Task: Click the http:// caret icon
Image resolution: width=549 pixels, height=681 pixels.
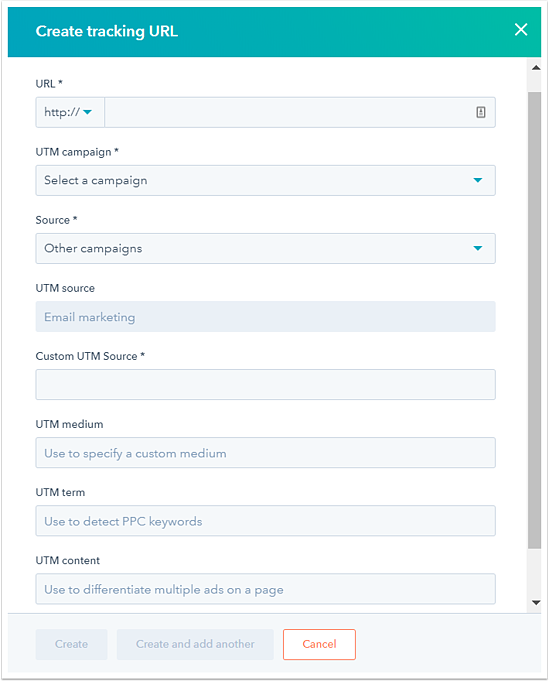Action: [x=88, y=112]
